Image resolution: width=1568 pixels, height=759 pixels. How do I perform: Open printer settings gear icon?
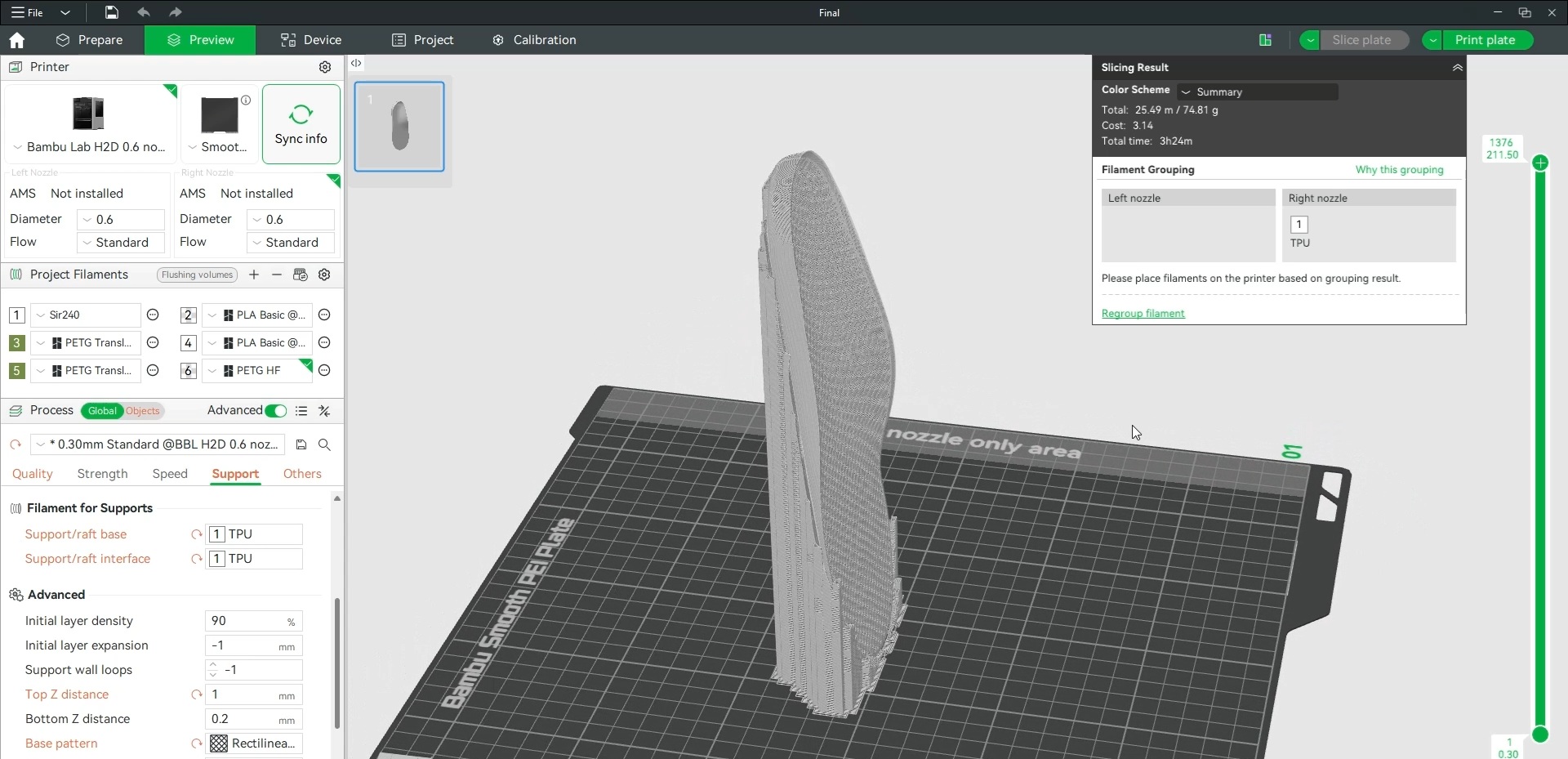[x=325, y=67]
